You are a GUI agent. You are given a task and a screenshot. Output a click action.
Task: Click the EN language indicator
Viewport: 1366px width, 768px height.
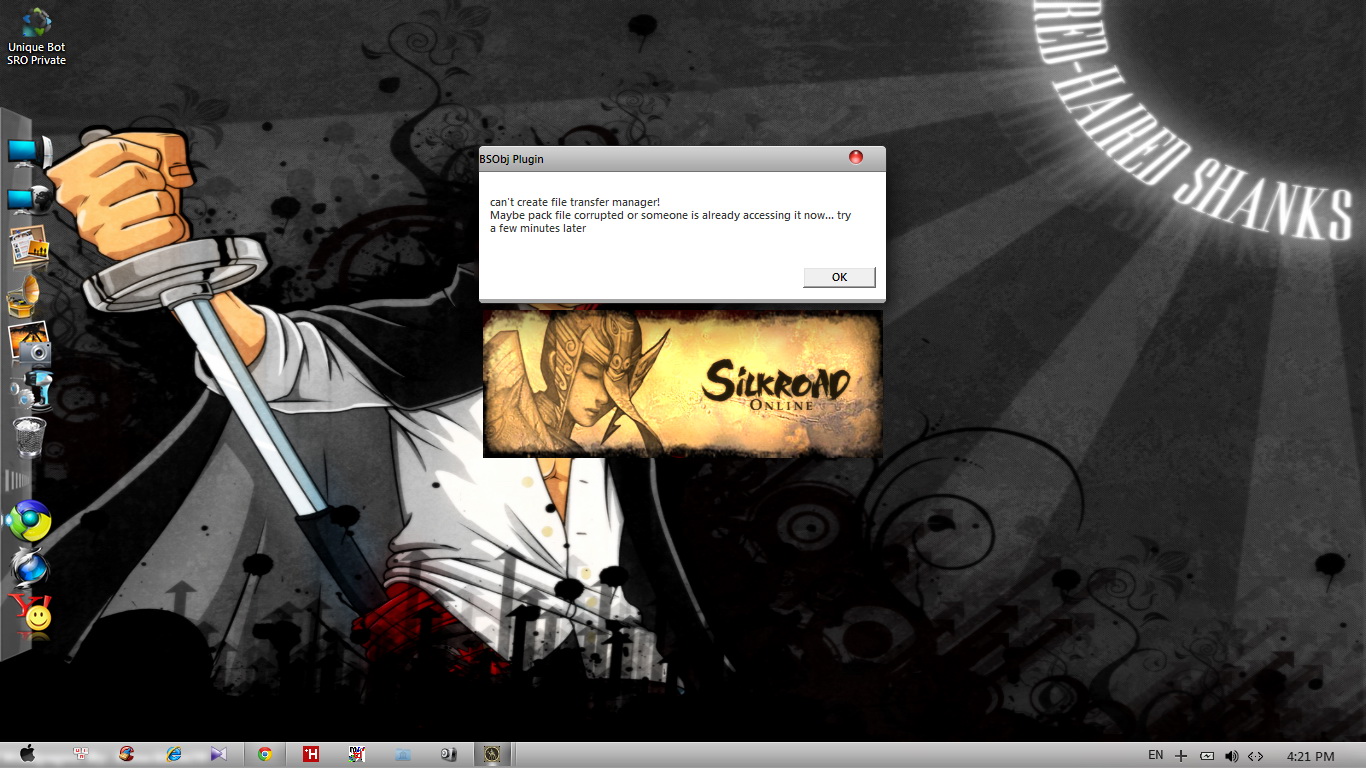[x=1155, y=756]
